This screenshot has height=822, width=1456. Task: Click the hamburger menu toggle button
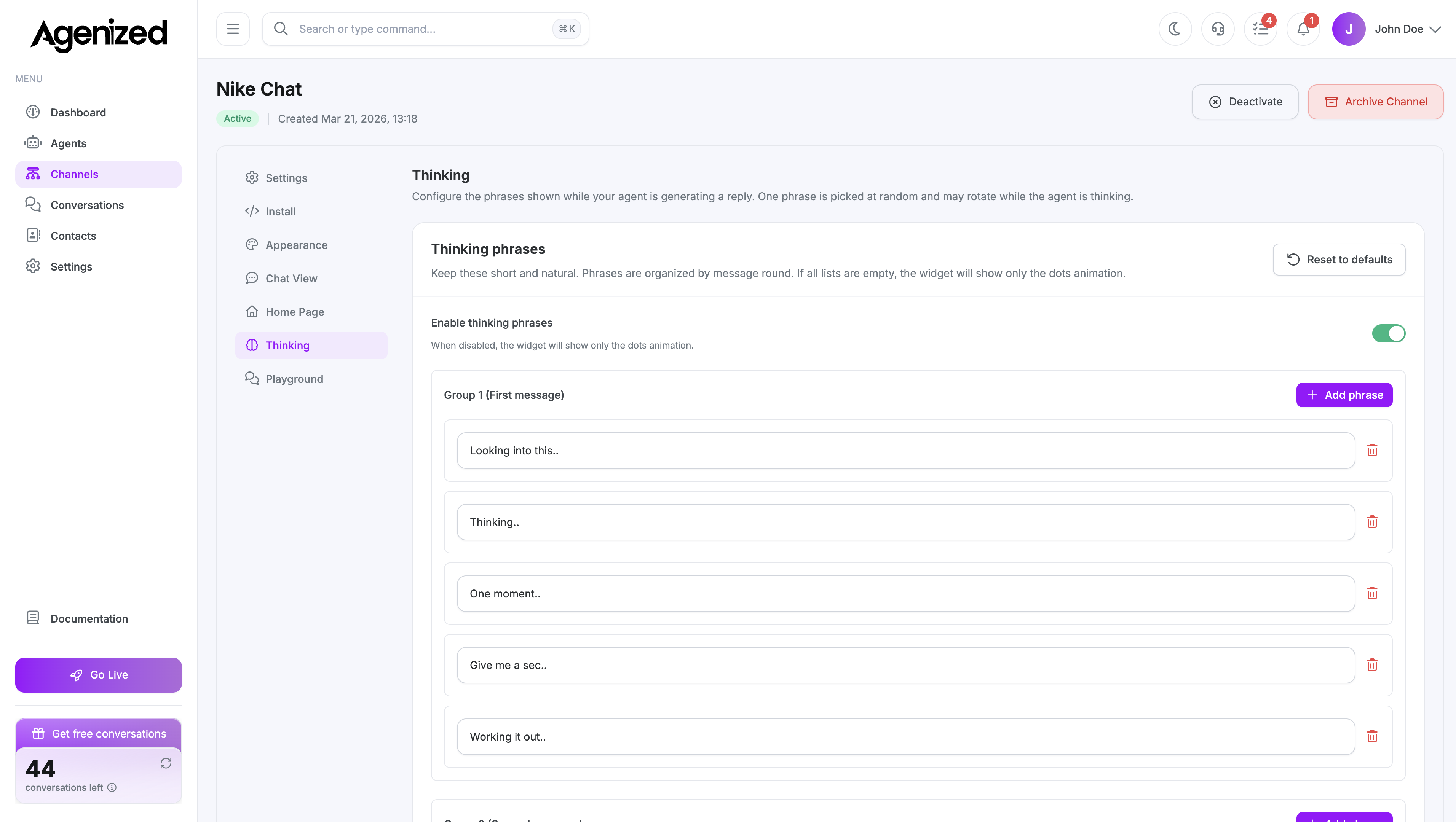click(x=233, y=29)
